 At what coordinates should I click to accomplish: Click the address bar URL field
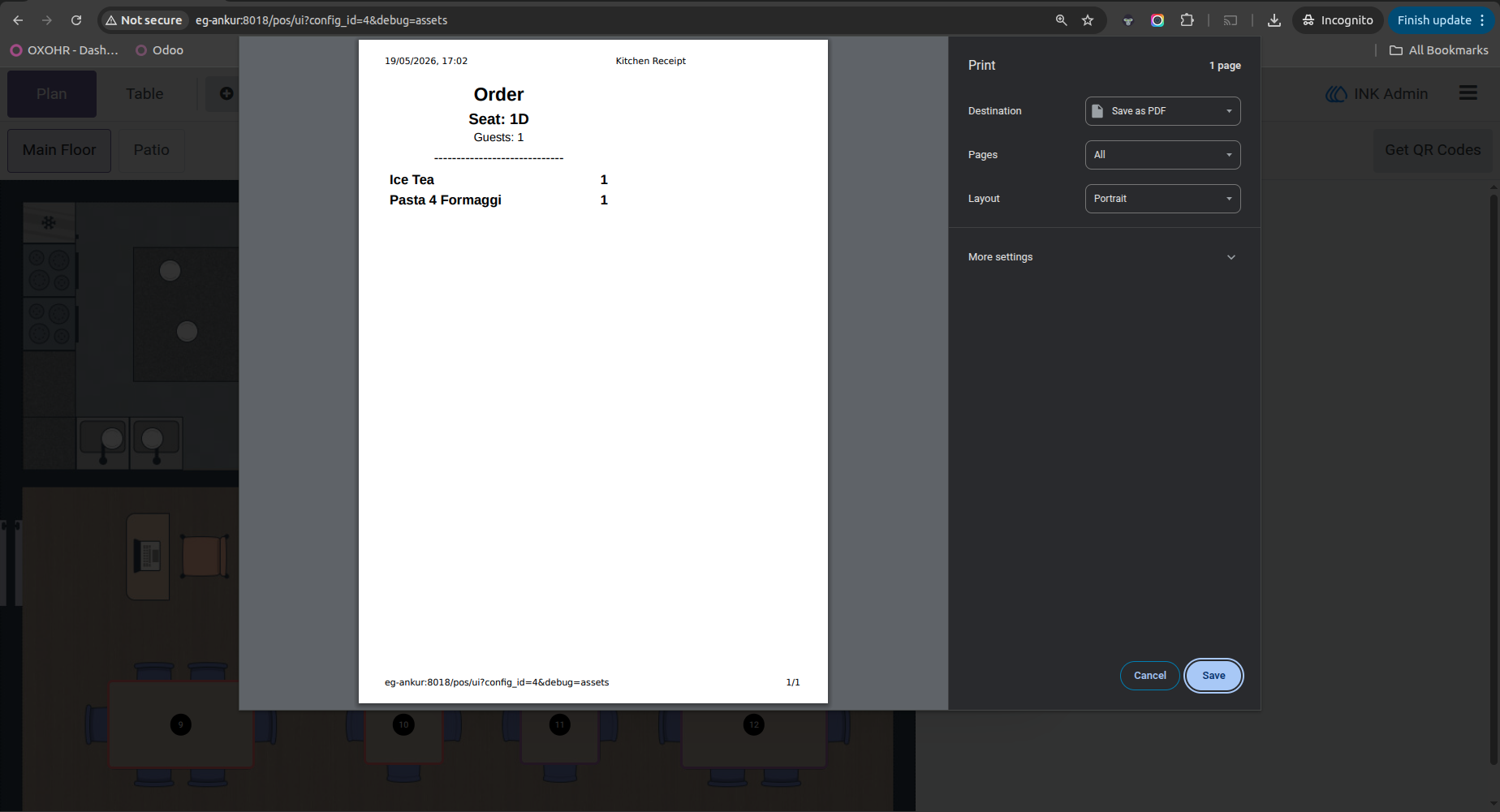pyautogui.click(x=617, y=20)
